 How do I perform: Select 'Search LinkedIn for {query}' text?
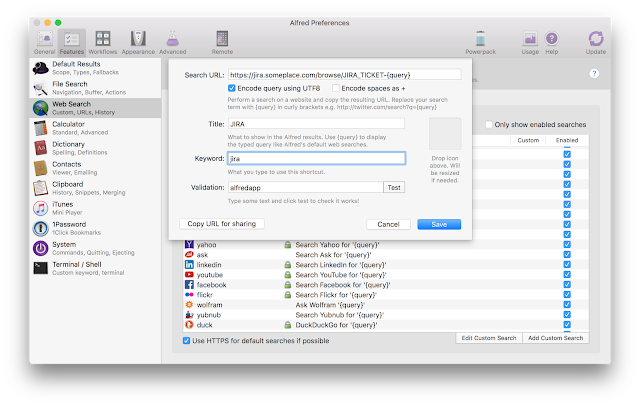[x=341, y=264]
